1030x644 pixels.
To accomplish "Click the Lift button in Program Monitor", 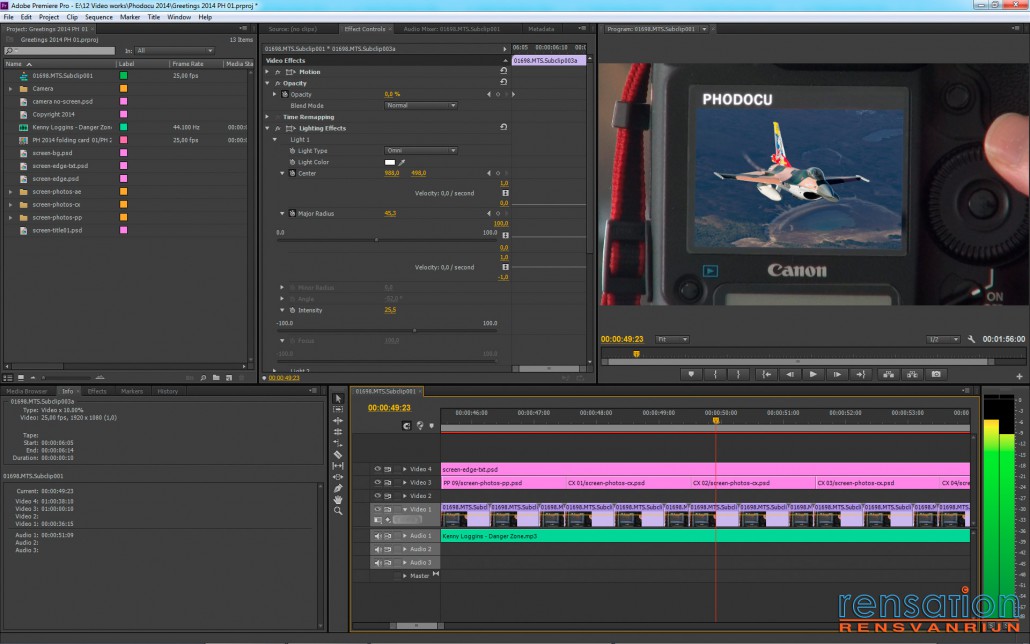I will 888,374.
